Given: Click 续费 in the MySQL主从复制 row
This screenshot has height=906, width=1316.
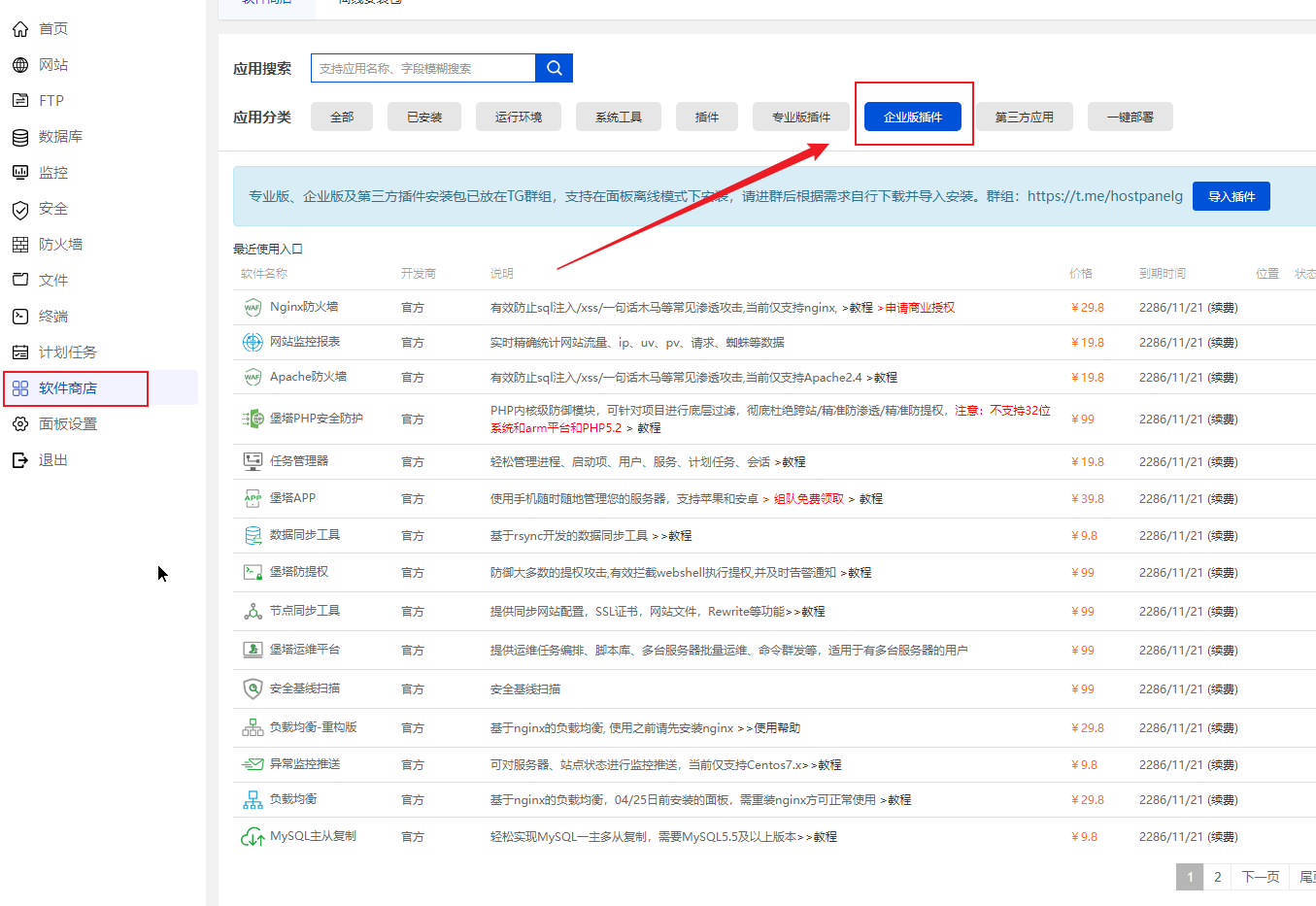Looking at the screenshot, I should click(1223, 837).
